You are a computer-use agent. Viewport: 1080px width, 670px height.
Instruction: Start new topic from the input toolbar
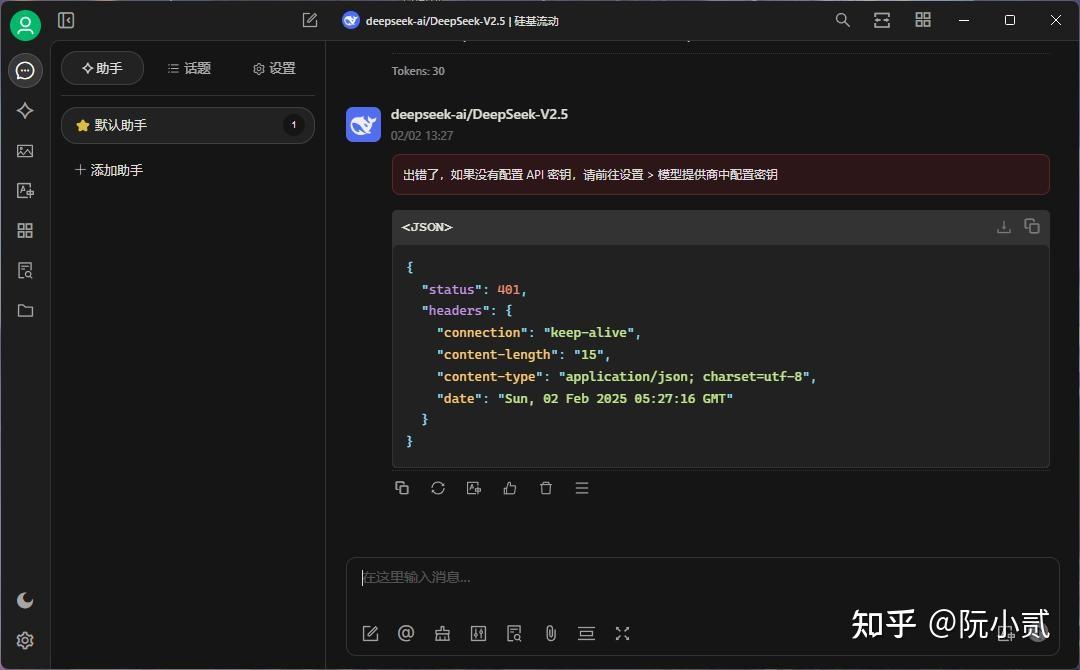(371, 634)
